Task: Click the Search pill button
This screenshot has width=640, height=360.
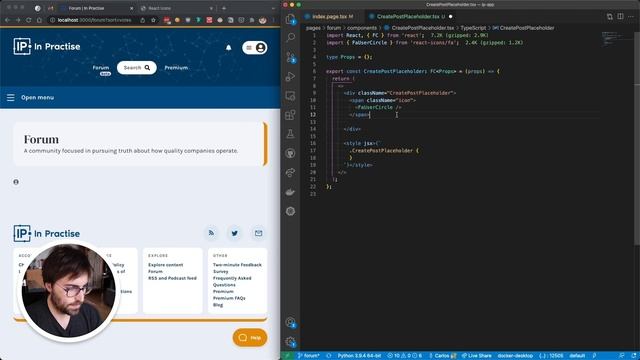Action: 137,68
